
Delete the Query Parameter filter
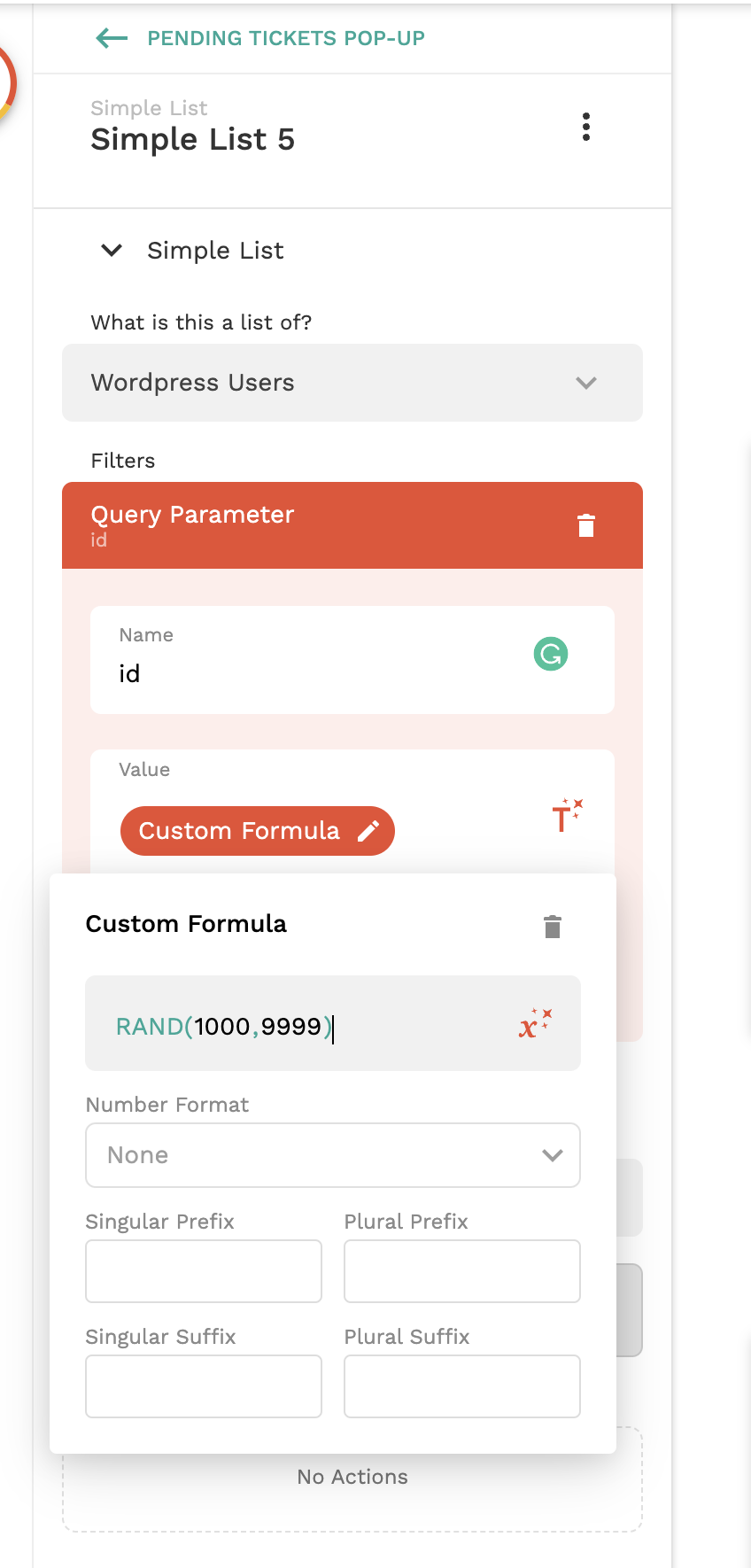tap(585, 525)
